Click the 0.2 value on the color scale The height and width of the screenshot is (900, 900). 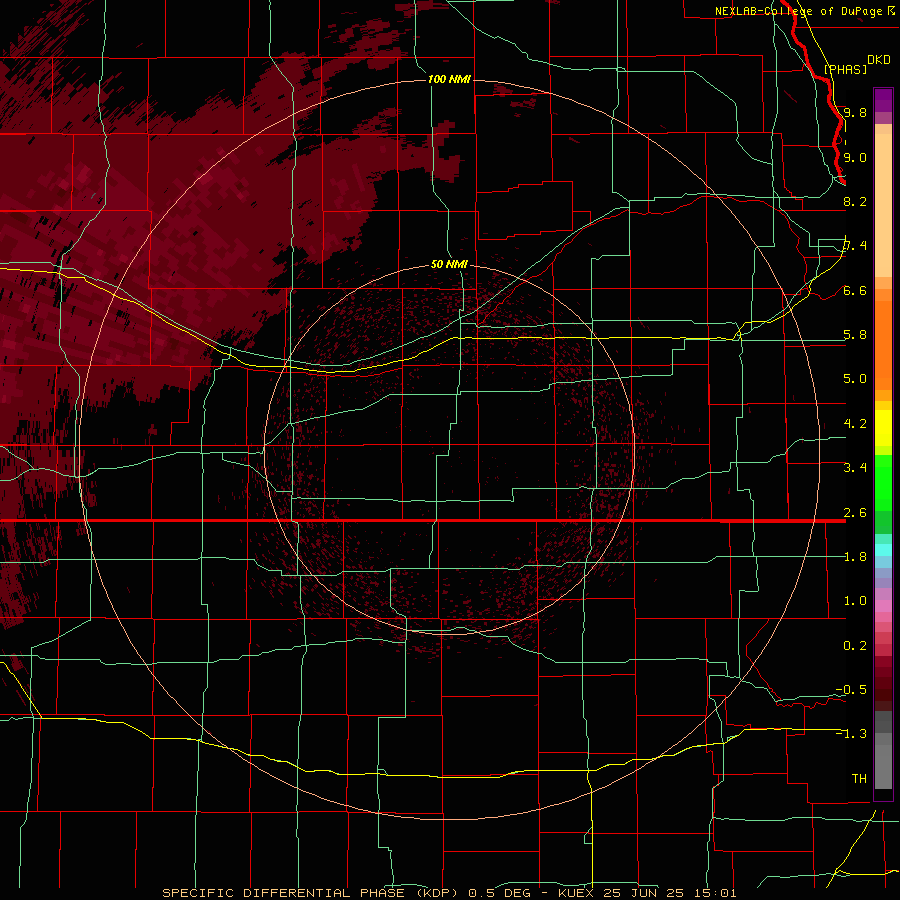(855, 646)
